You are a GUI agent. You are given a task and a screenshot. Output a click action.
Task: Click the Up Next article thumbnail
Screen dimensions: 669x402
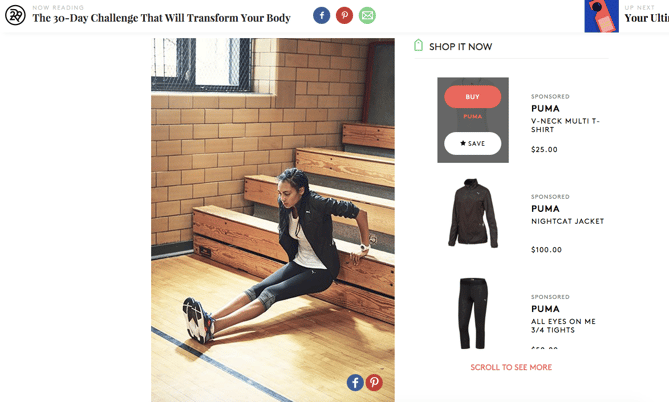tap(602, 16)
